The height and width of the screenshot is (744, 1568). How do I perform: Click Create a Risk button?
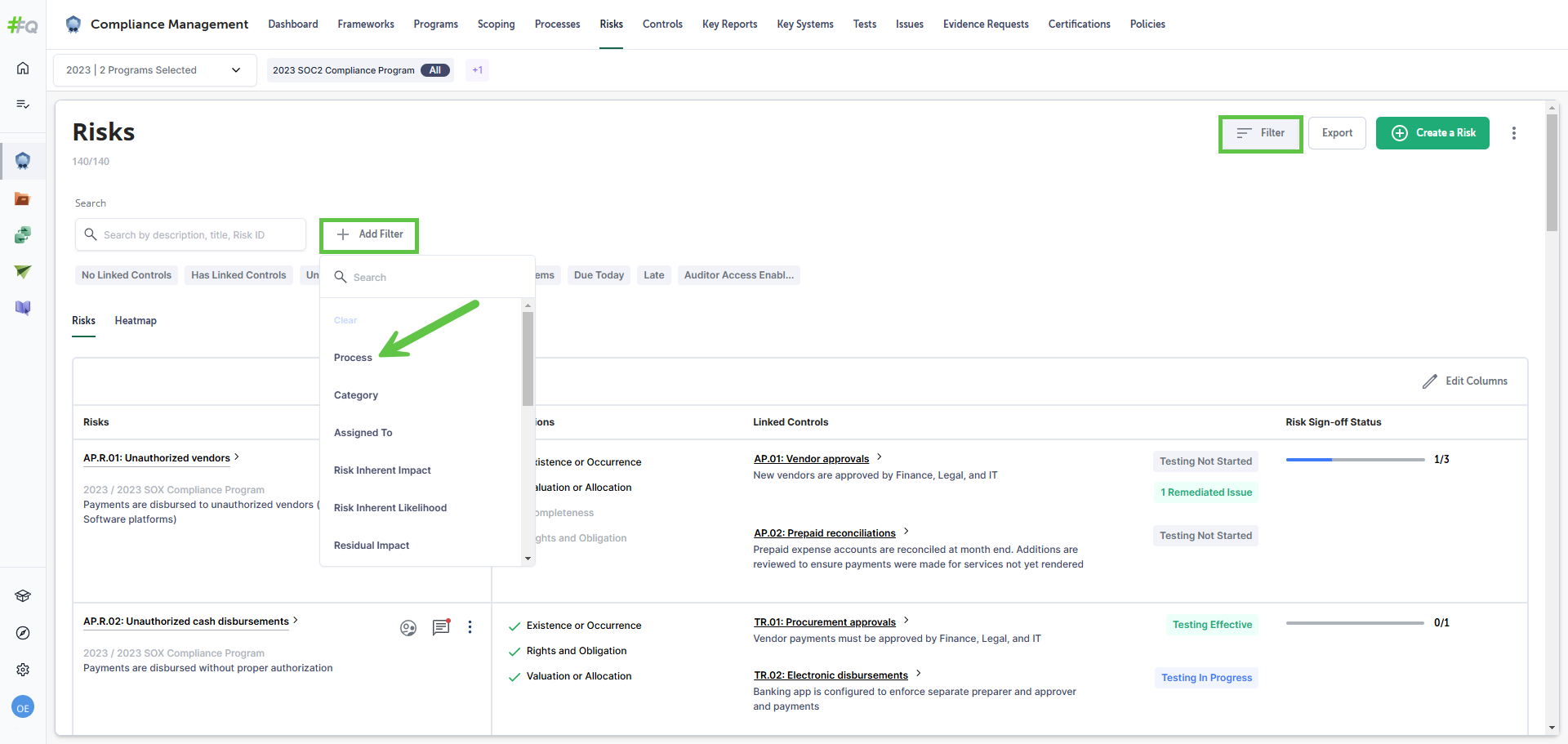1432,133
